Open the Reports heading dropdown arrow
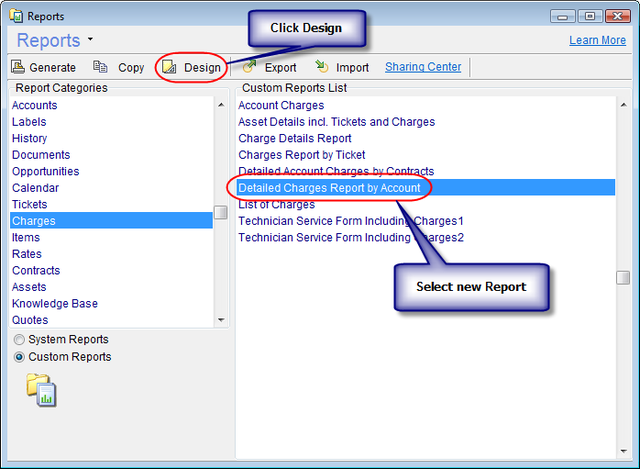Viewport: 640px width, 469px height. pyautogui.click(x=90, y=40)
